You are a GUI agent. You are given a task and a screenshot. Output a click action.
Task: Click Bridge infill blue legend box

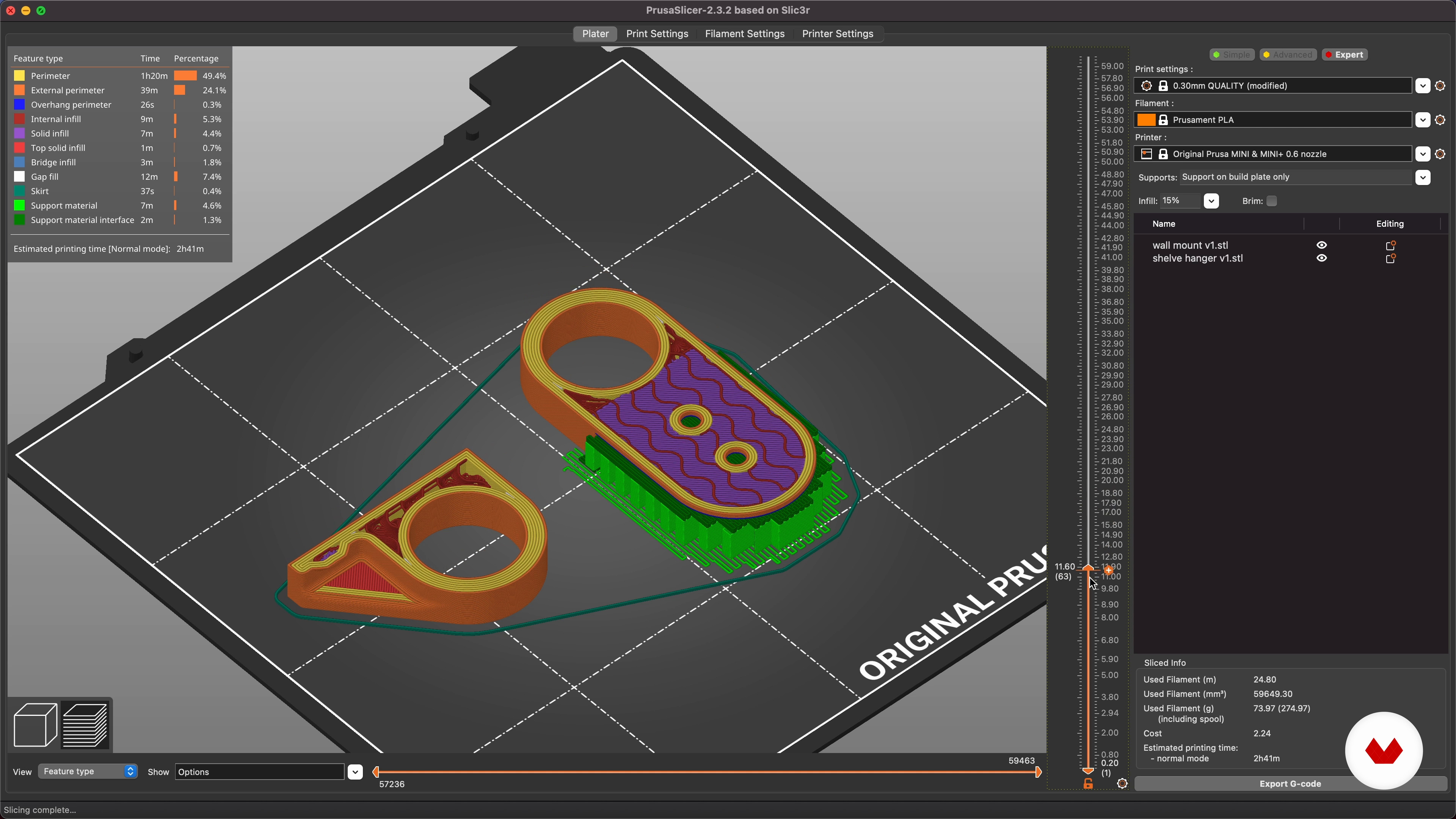click(19, 162)
